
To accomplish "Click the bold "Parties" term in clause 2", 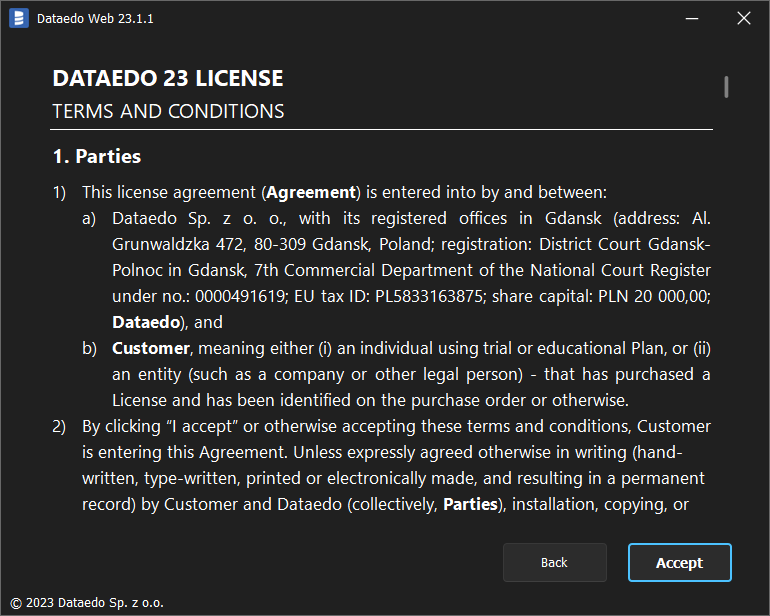I will [470, 504].
